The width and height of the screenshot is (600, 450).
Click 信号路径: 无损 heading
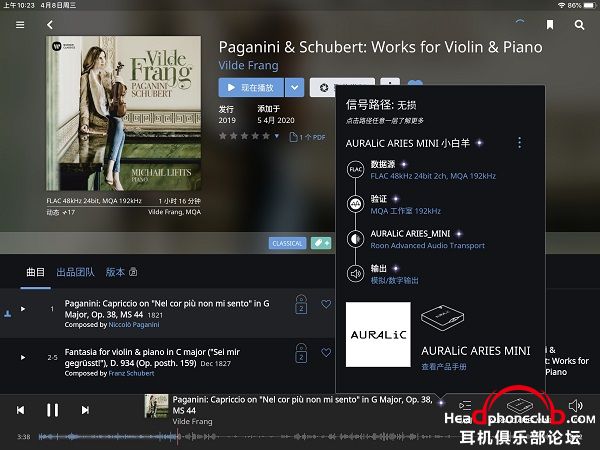coord(381,105)
